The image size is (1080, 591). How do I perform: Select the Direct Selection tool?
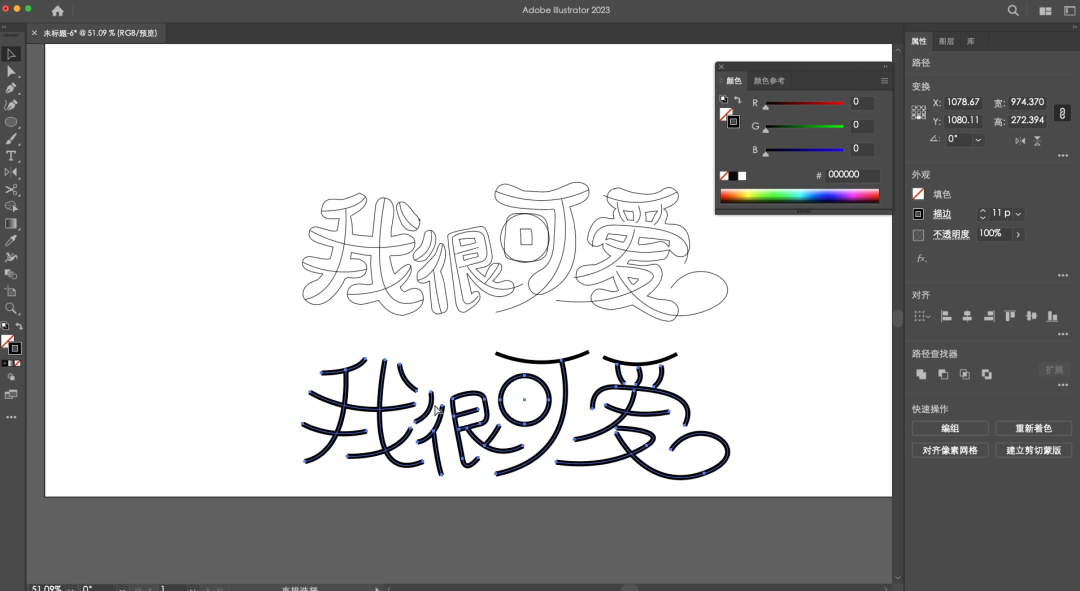click(x=11, y=71)
